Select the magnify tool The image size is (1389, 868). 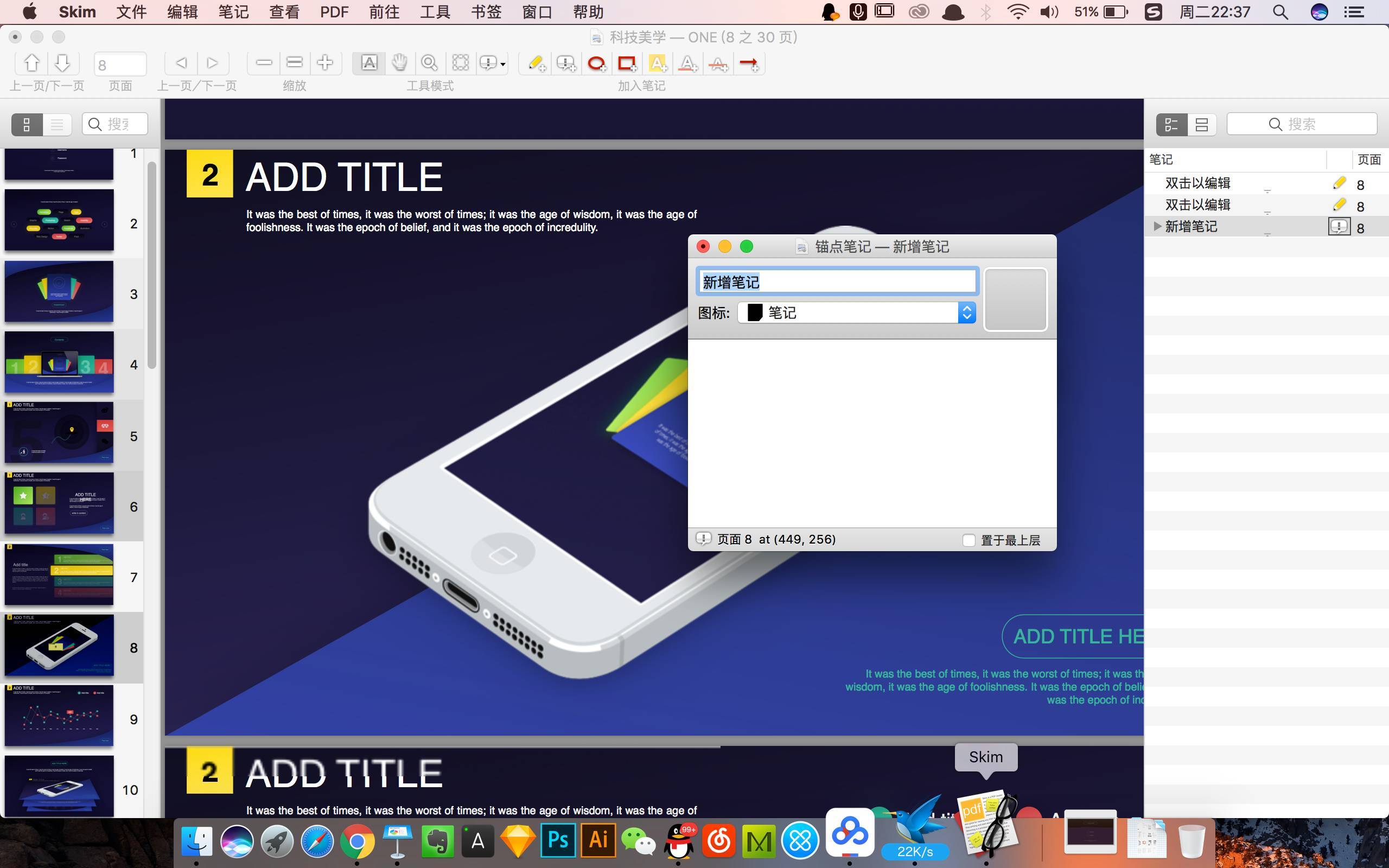pyautogui.click(x=429, y=62)
